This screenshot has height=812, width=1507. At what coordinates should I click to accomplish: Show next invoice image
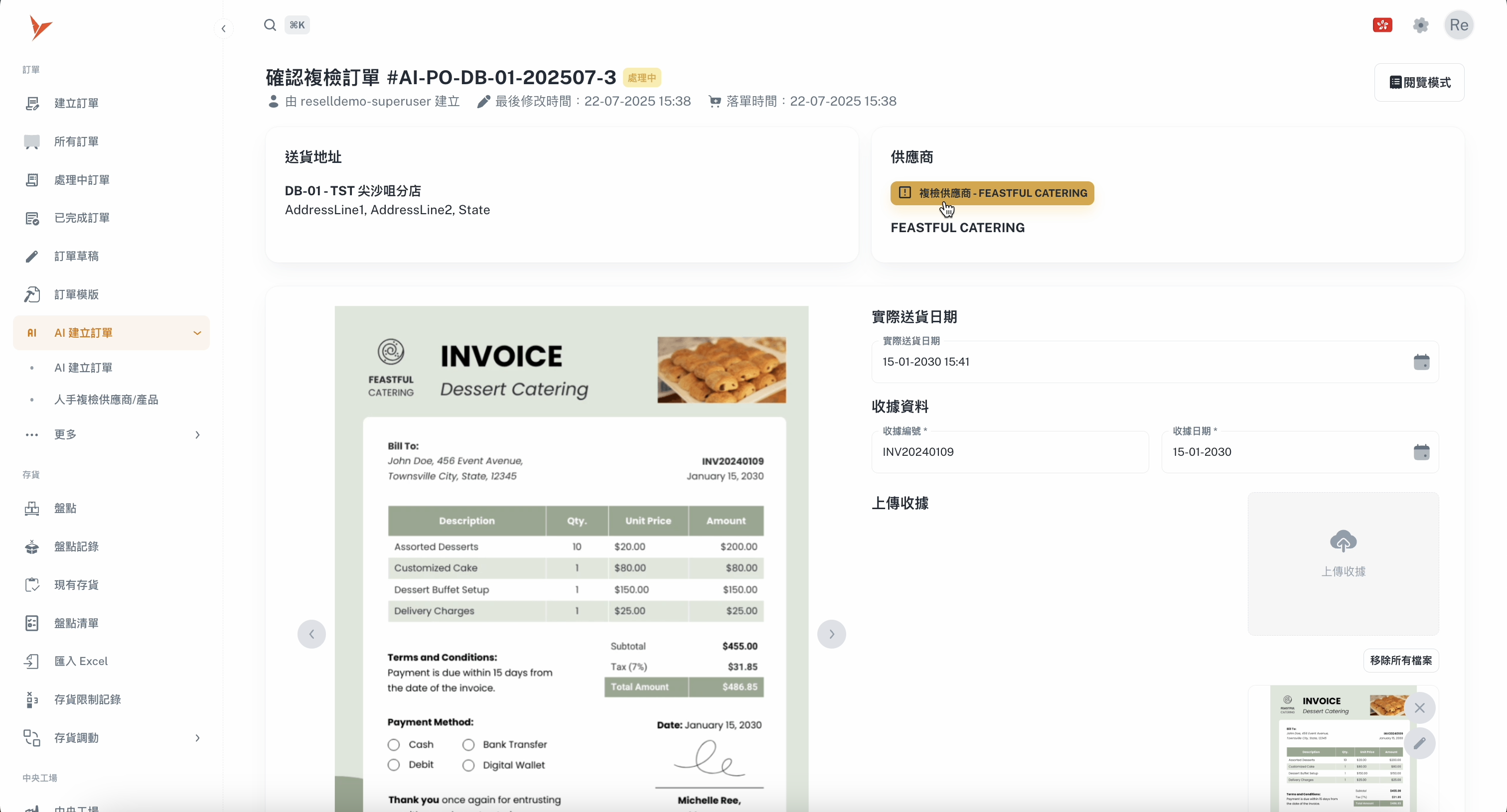[831, 634]
